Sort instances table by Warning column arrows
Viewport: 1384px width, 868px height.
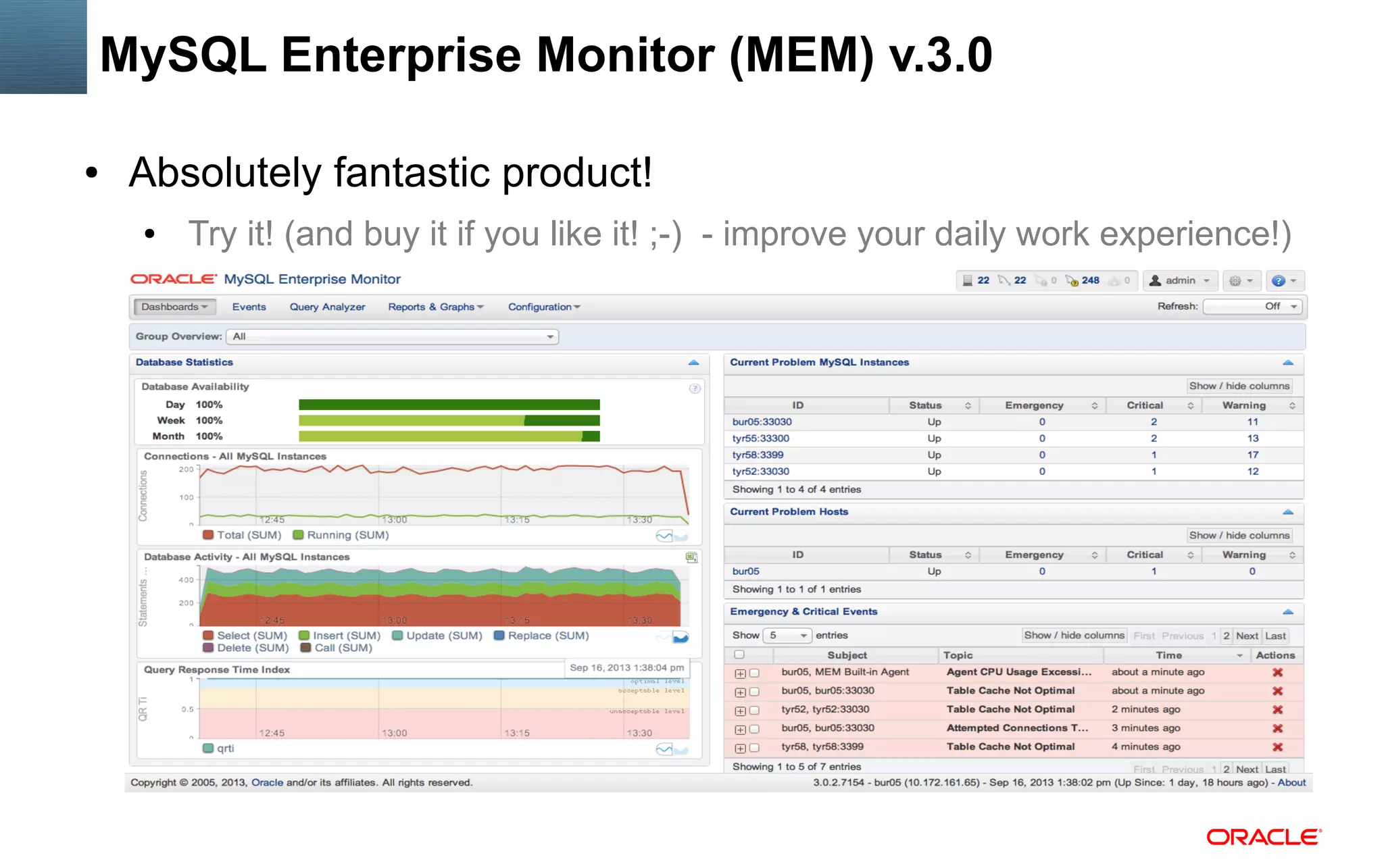coord(1291,405)
